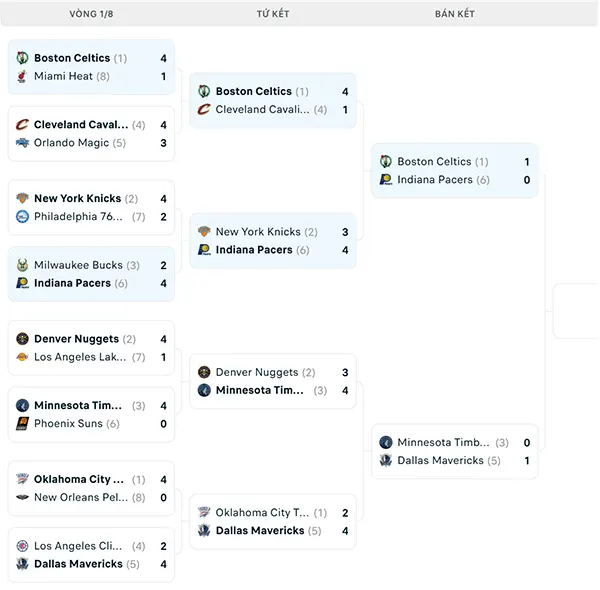Click Dallas Mavericks name in Tứ kết
Image resolution: width=600 pixels, height=590 pixels.
coord(260,531)
